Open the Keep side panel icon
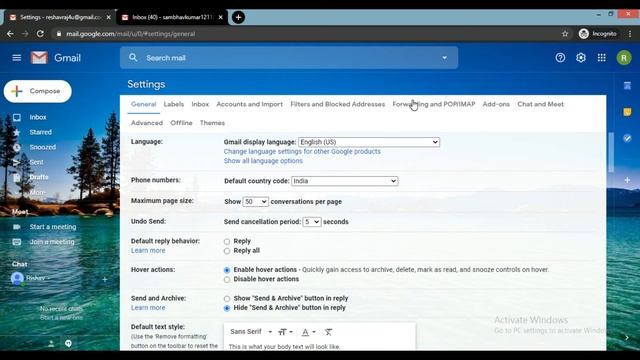 click(x=627, y=112)
